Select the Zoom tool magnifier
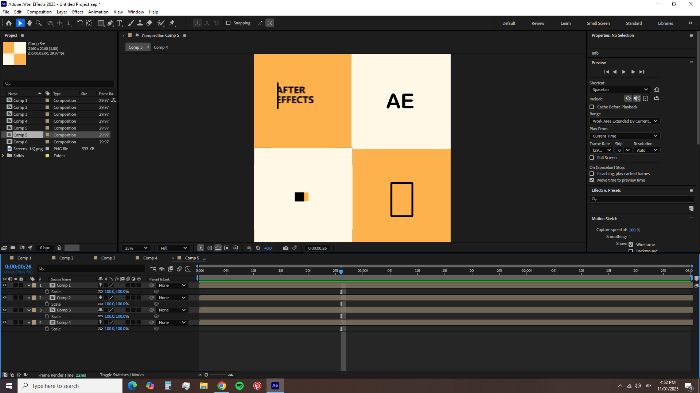This screenshot has height=393, width=700. click(39, 23)
